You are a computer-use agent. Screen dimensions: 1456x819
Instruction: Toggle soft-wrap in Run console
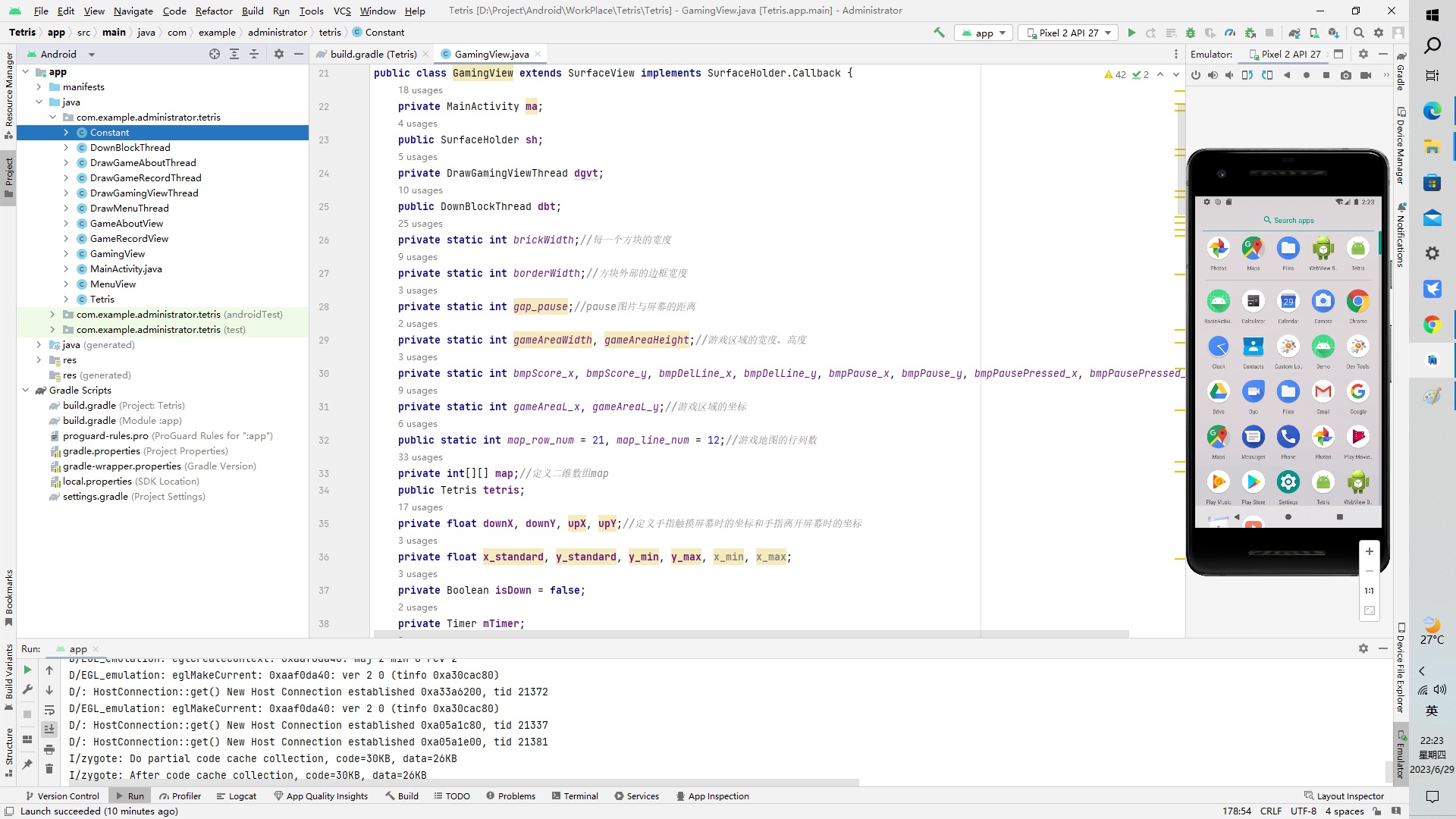pos(49,710)
